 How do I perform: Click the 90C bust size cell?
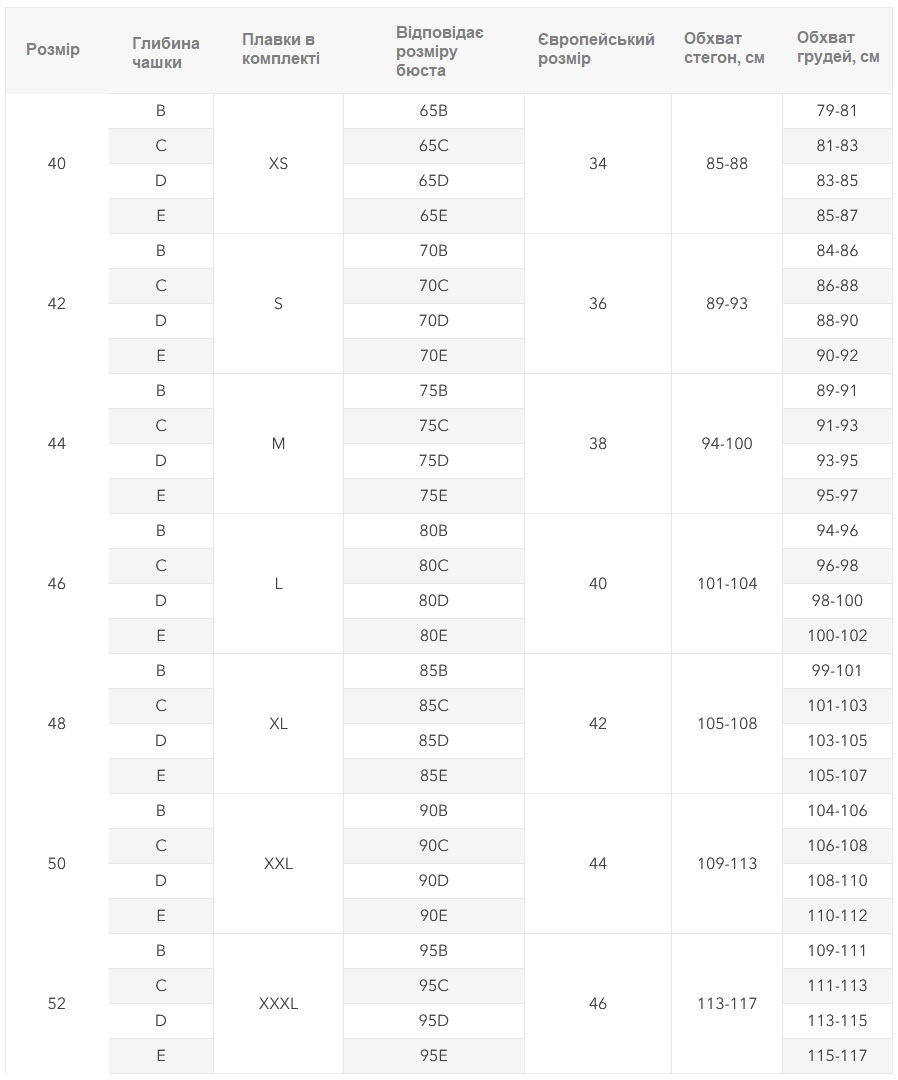pos(434,846)
